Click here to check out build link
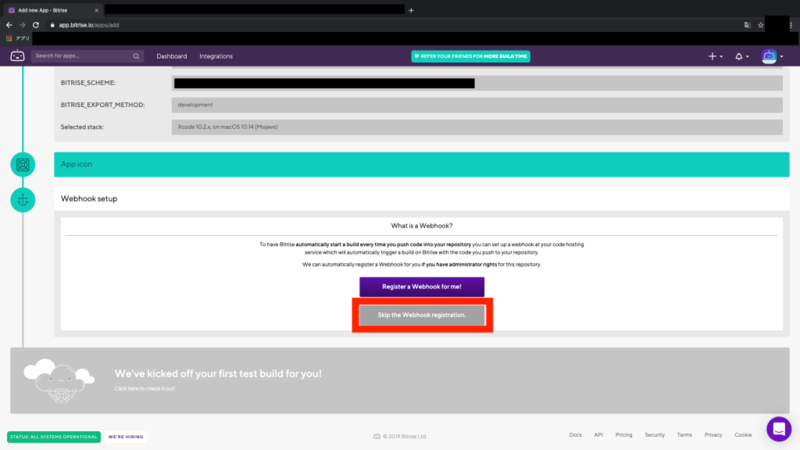The image size is (800, 450). (x=144, y=388)
